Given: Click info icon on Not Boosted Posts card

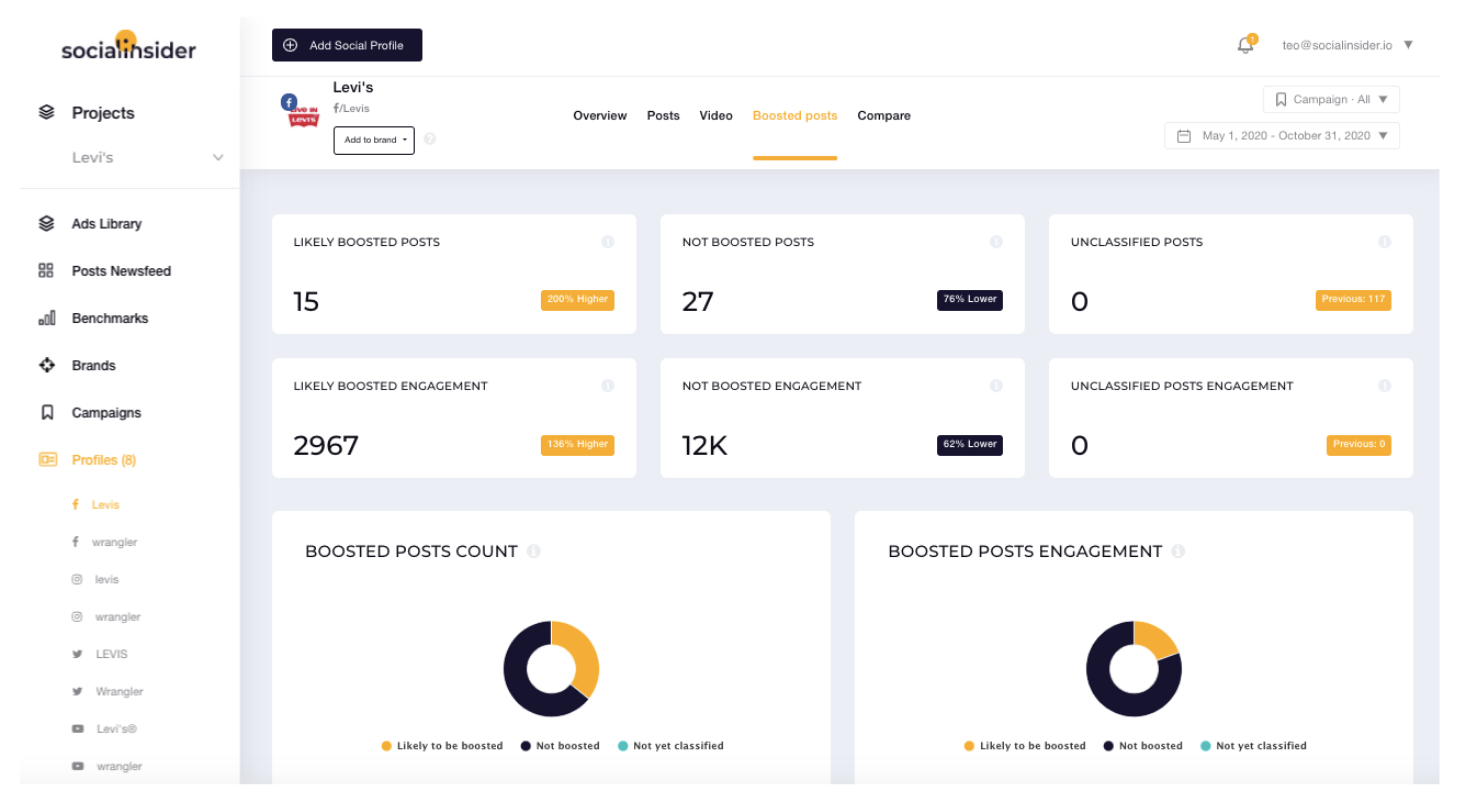Looking at the screenshot, I should click(x=996, y=242).
